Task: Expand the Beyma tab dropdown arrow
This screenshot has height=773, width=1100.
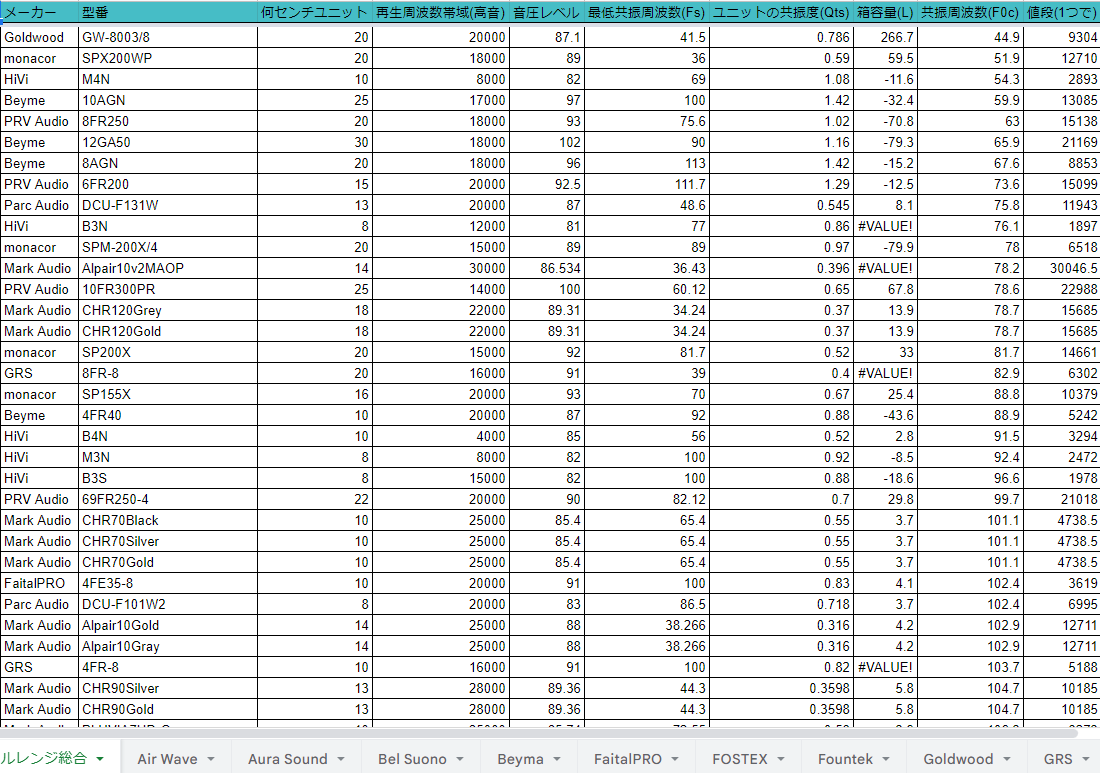Action: point(557,759)
